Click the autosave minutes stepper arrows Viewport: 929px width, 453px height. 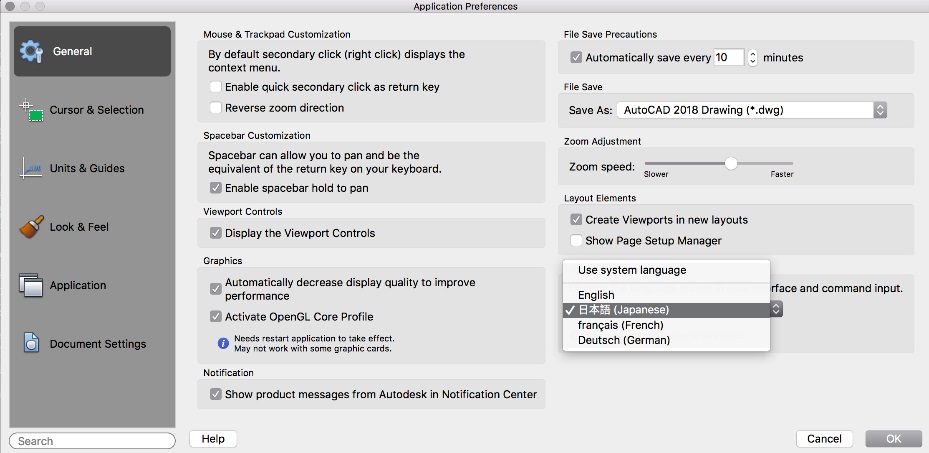click(753, 58)
